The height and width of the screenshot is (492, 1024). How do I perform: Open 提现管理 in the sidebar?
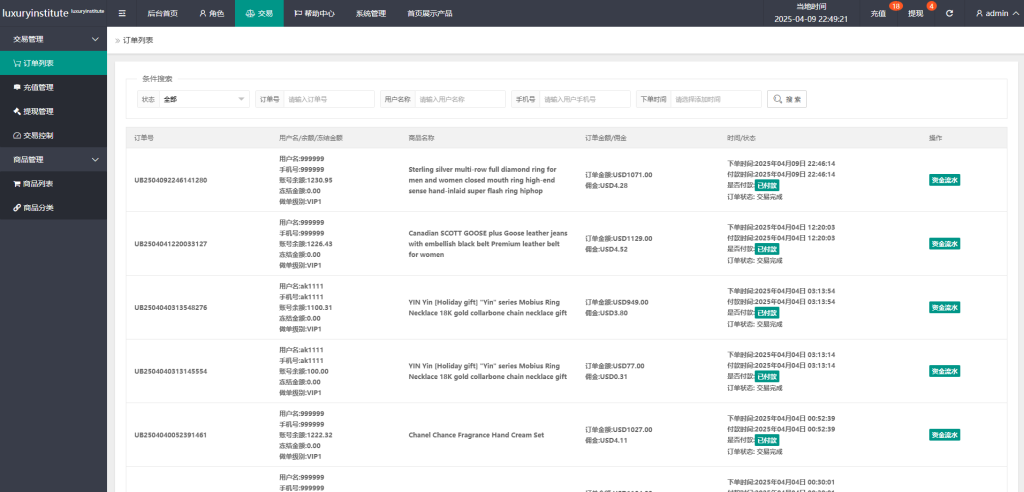54,112
